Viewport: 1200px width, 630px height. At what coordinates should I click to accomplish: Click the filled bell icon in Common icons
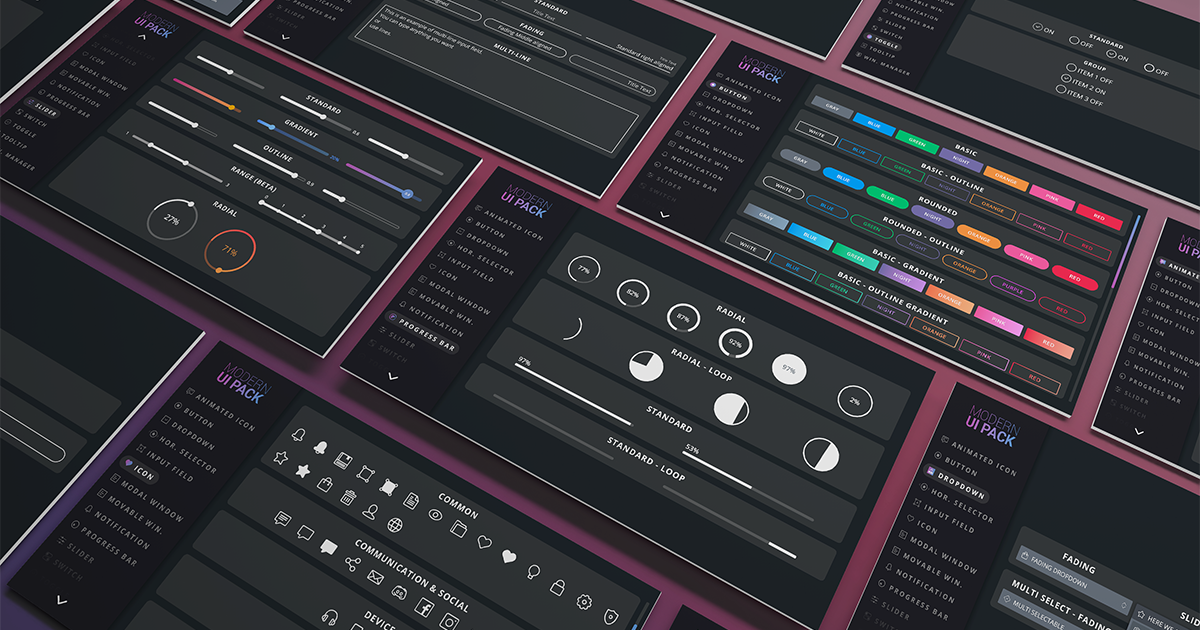[321, 447]
